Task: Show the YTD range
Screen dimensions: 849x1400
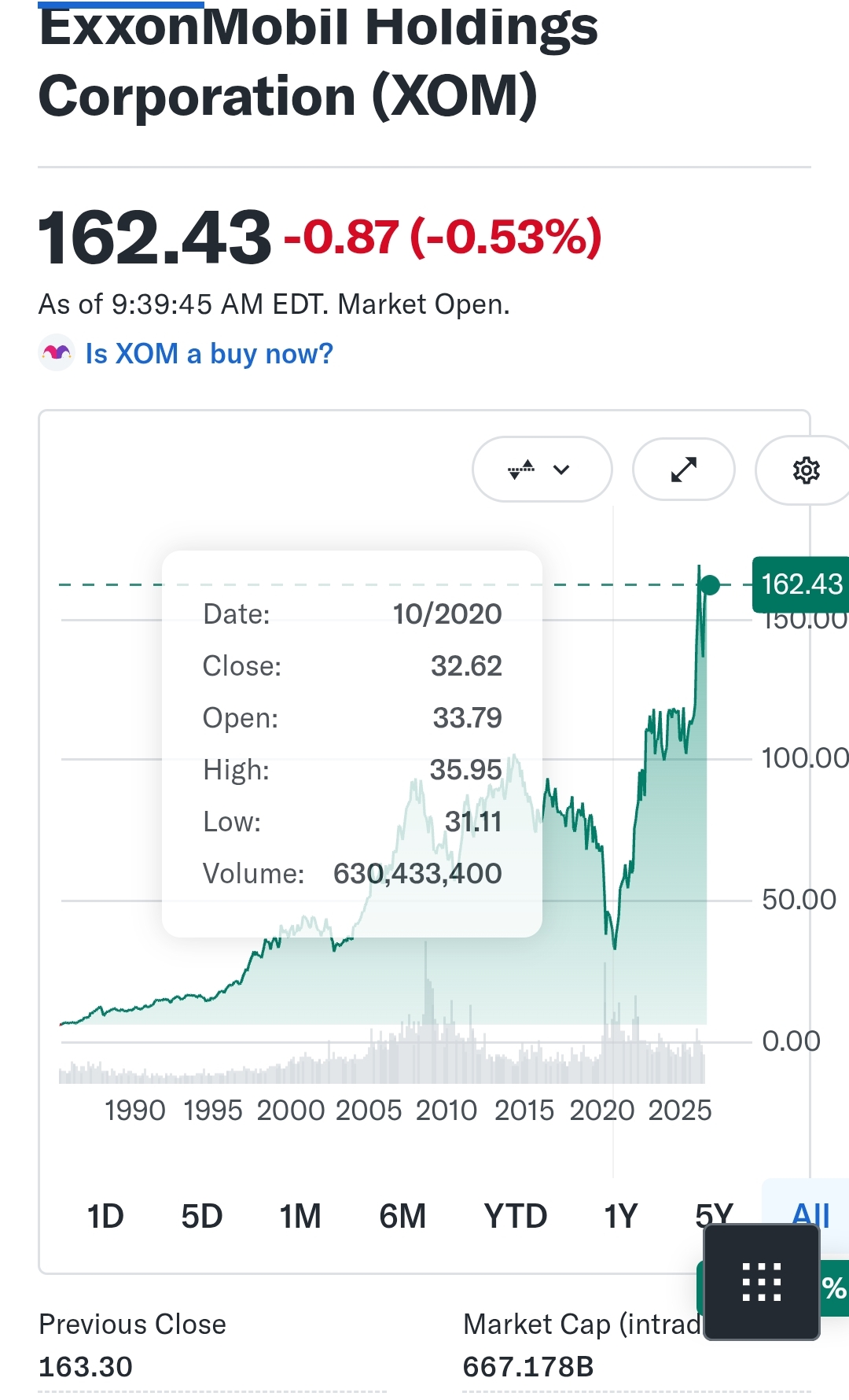Action: tap(516, 1216)
